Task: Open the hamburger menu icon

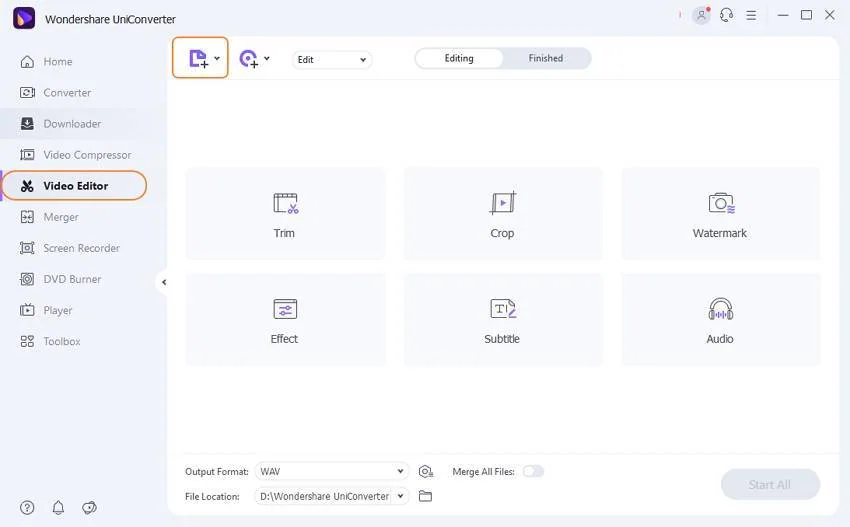Action: pyautogui.click(x=751, y=15)
